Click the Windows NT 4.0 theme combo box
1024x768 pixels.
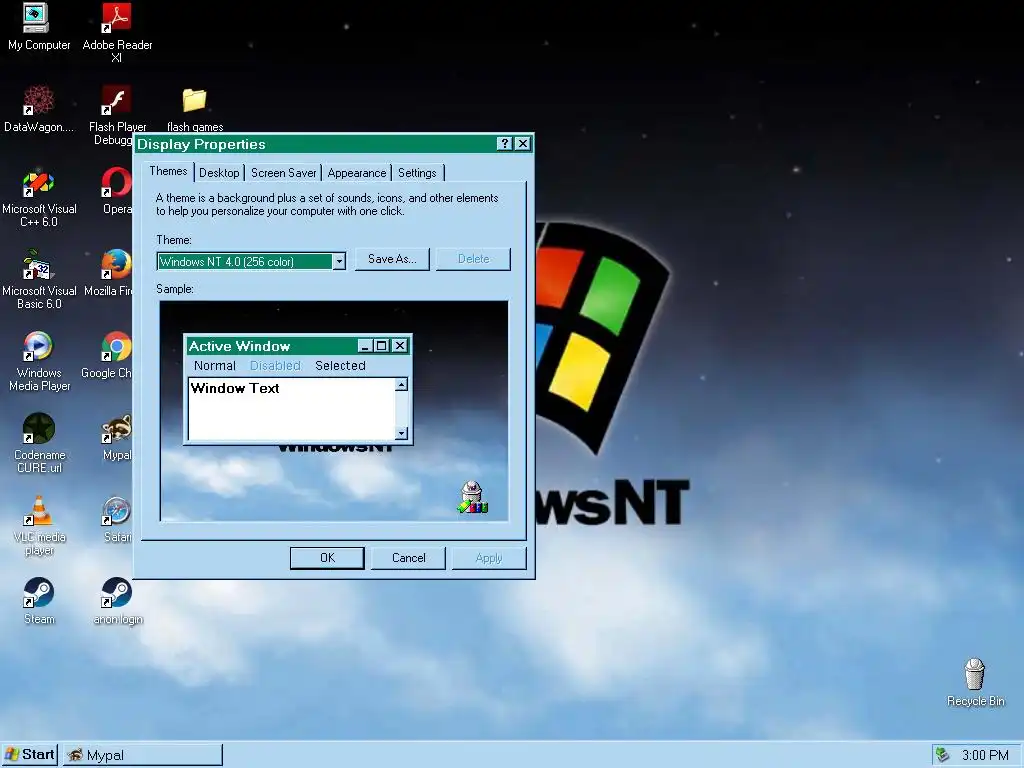tap(251, 261)
